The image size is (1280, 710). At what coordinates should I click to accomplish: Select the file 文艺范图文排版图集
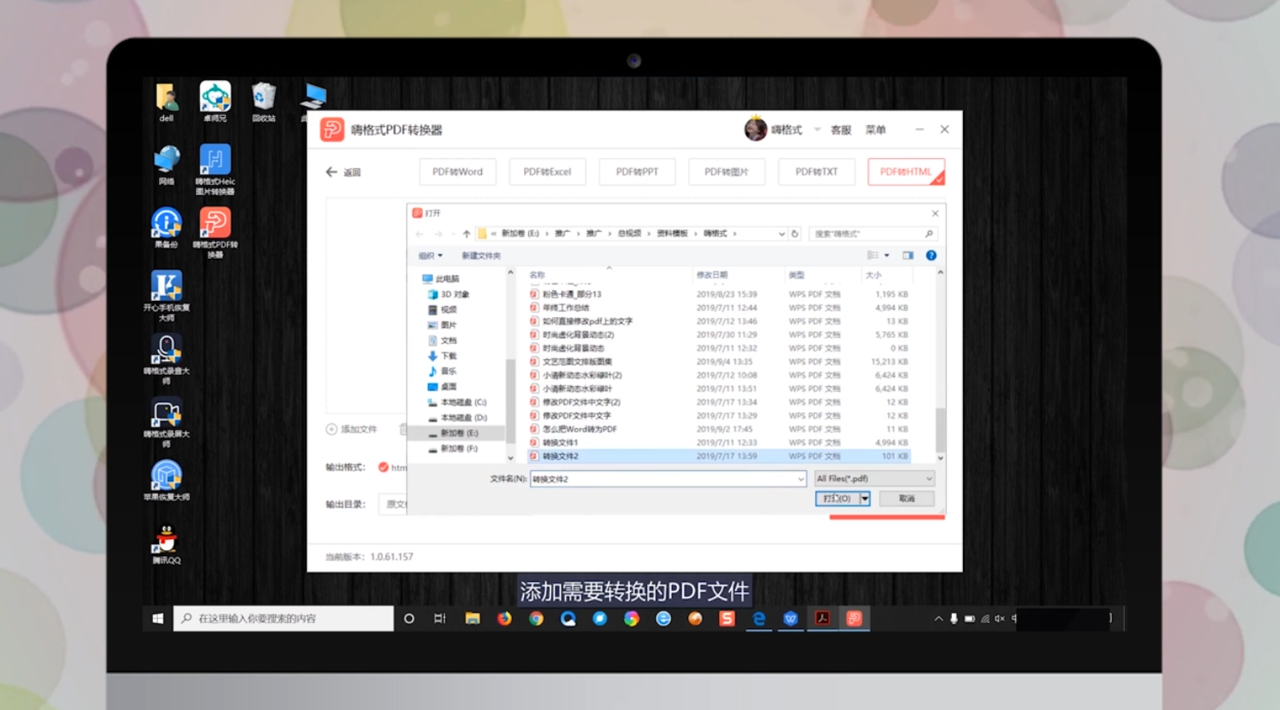point(570,361)
